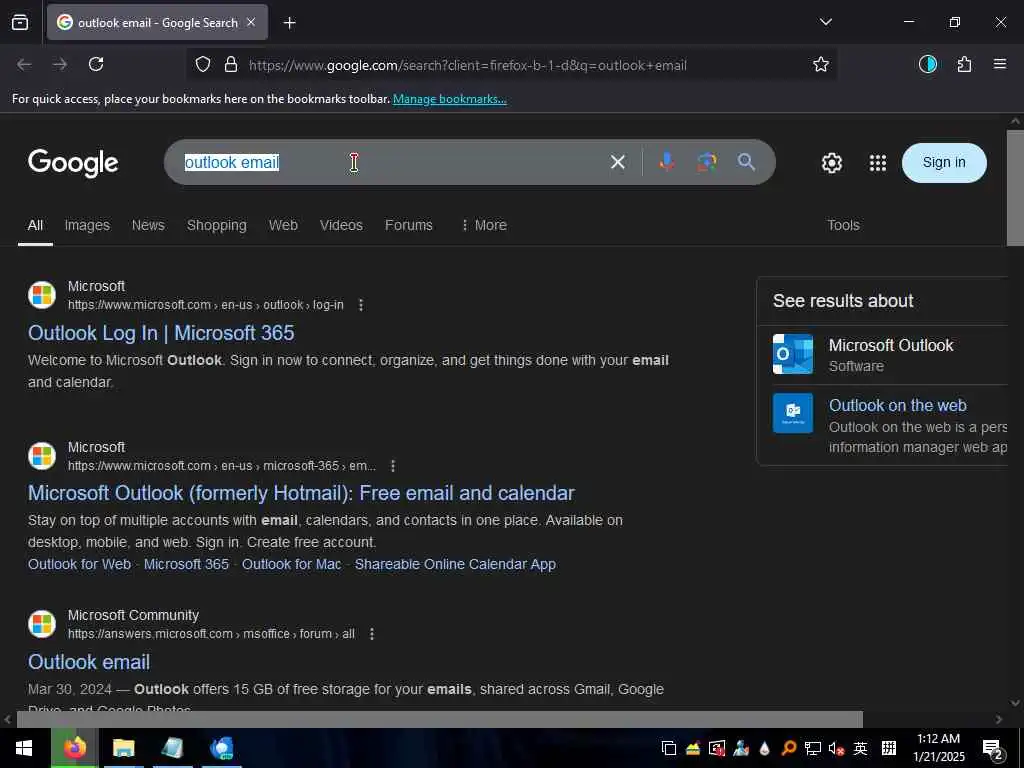
Task: Open Microsoft 365 sitelink
Action: point(186,564)
